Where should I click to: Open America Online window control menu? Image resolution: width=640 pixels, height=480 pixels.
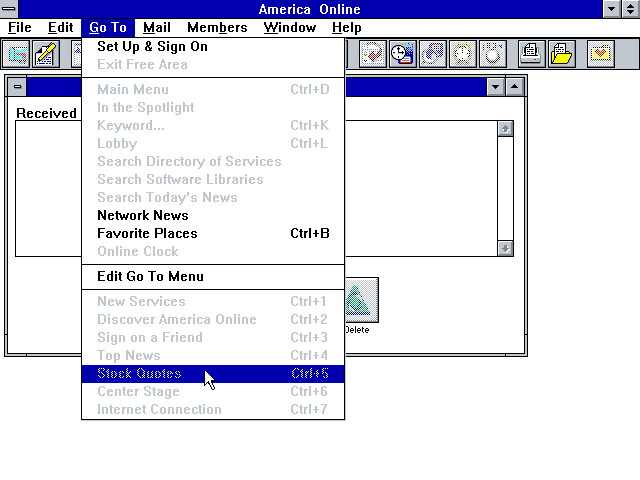9,9
